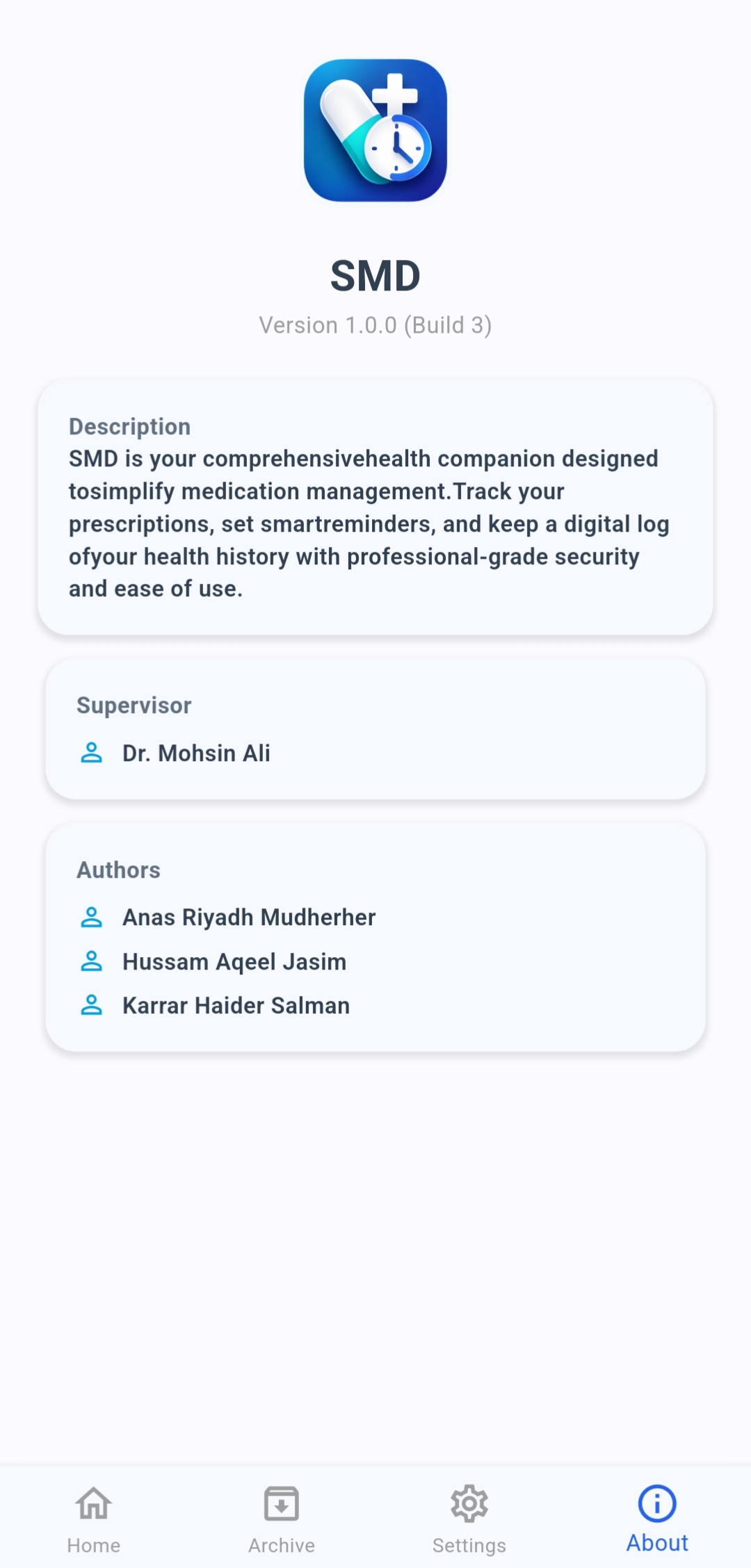Tap author Karrar Haider Salman
Image resolution: width=751 pixels, height=1568 pixels.
pos(236,1006)
